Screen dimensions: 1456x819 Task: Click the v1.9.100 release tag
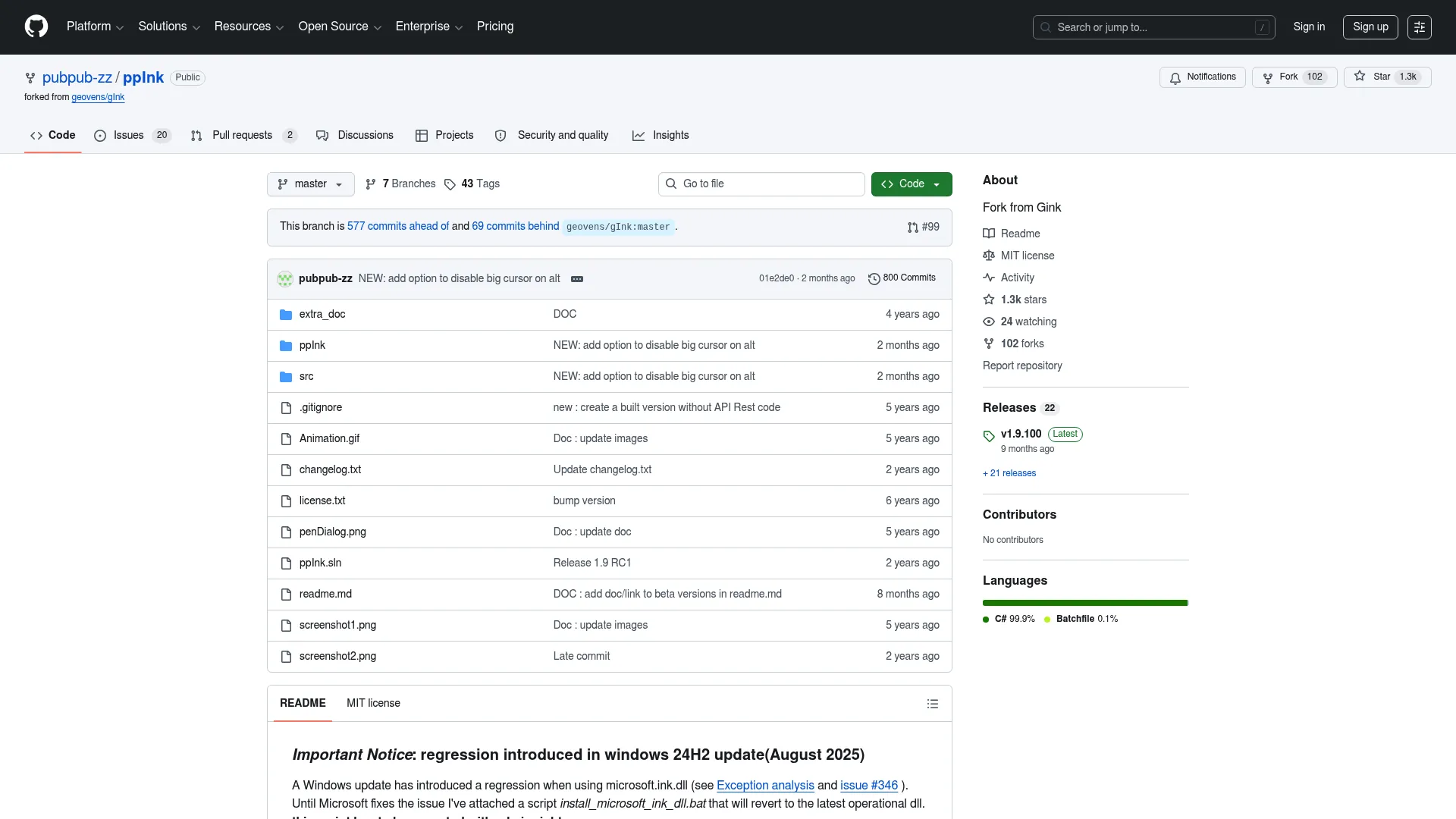[x=1021, y=434]
